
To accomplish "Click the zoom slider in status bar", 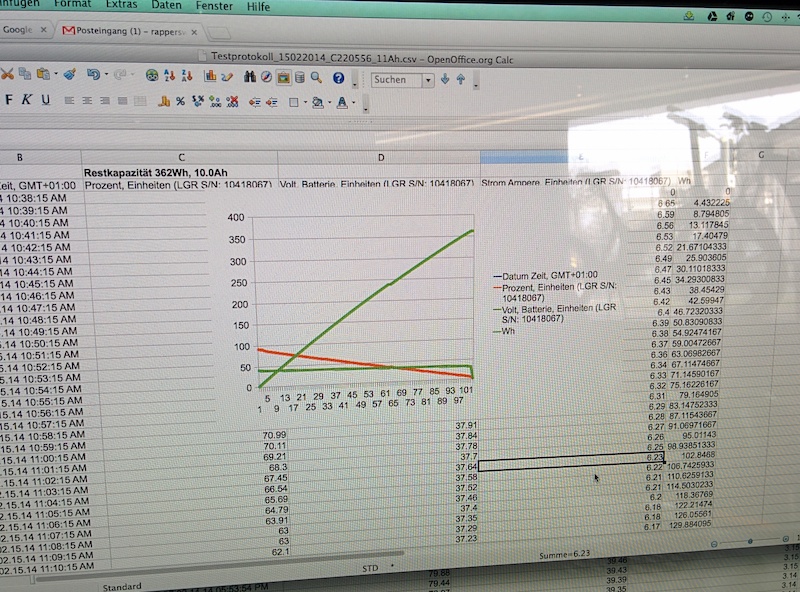I will tap(750, 541).
